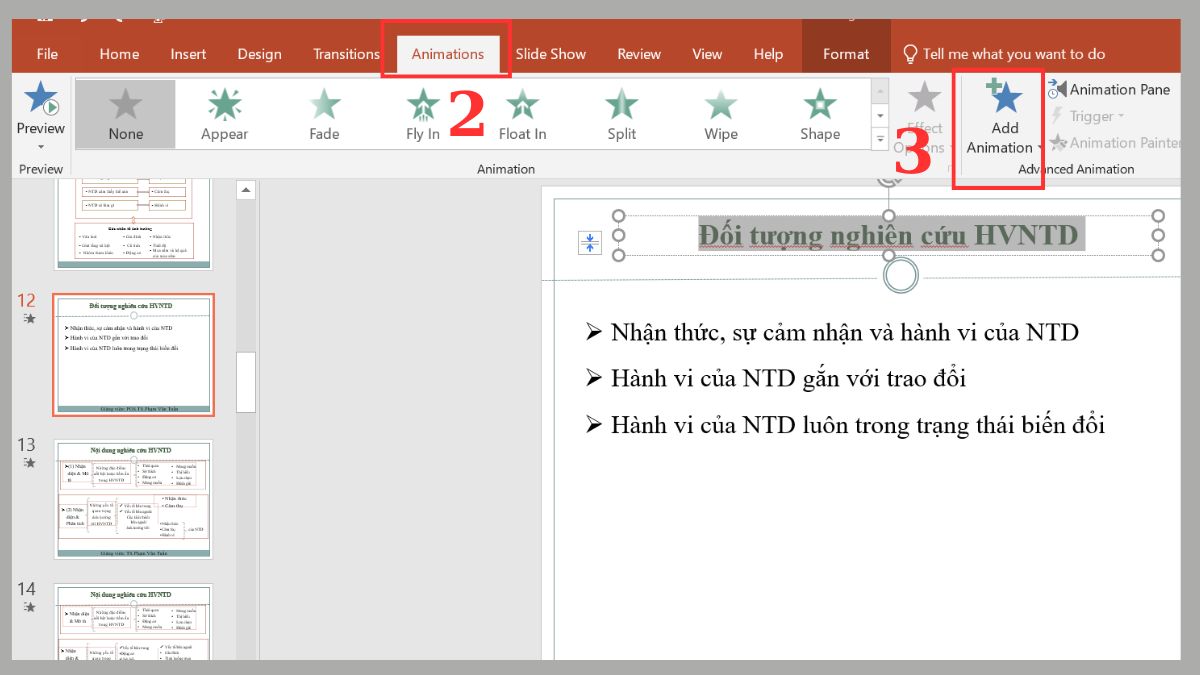Select the Appear animation effect
1200x675 pixels.
point(222,113)
